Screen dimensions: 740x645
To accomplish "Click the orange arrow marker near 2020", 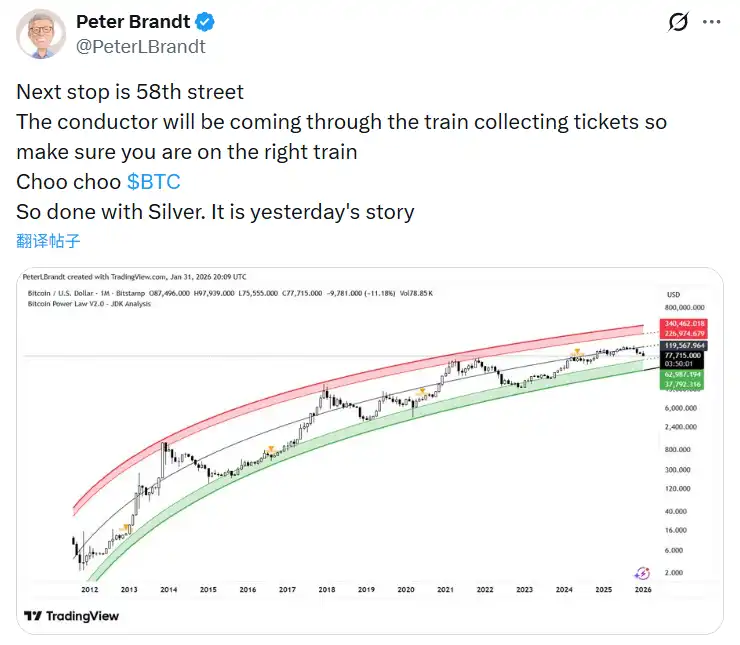I will [422, 391].
